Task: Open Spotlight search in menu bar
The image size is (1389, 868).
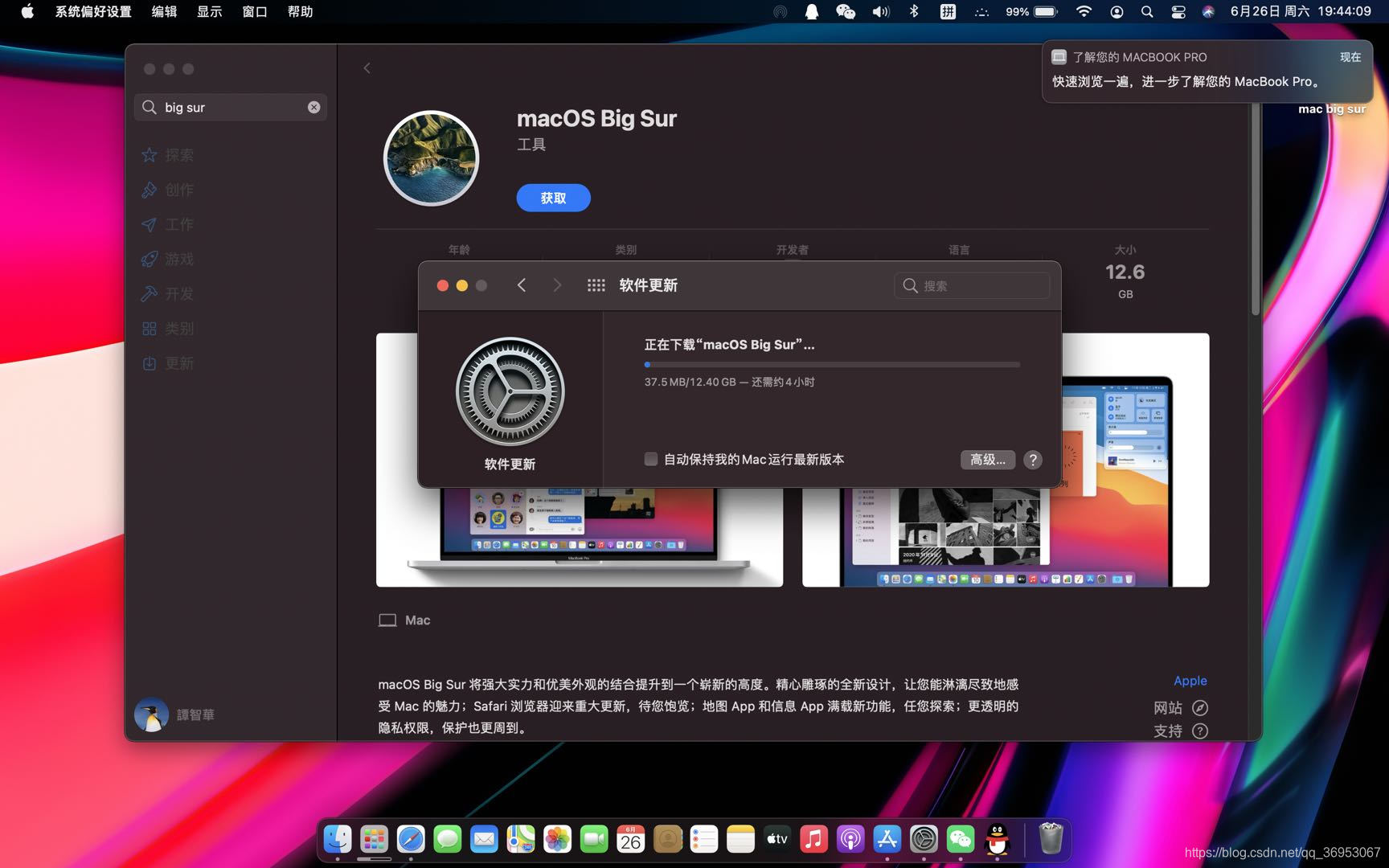Action: pos(1147,11)
